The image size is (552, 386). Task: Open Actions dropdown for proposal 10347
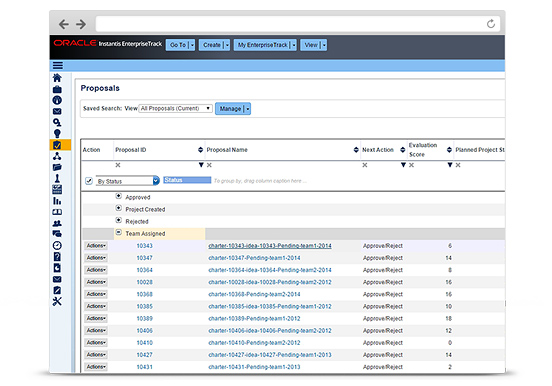(x=96, y=258)
